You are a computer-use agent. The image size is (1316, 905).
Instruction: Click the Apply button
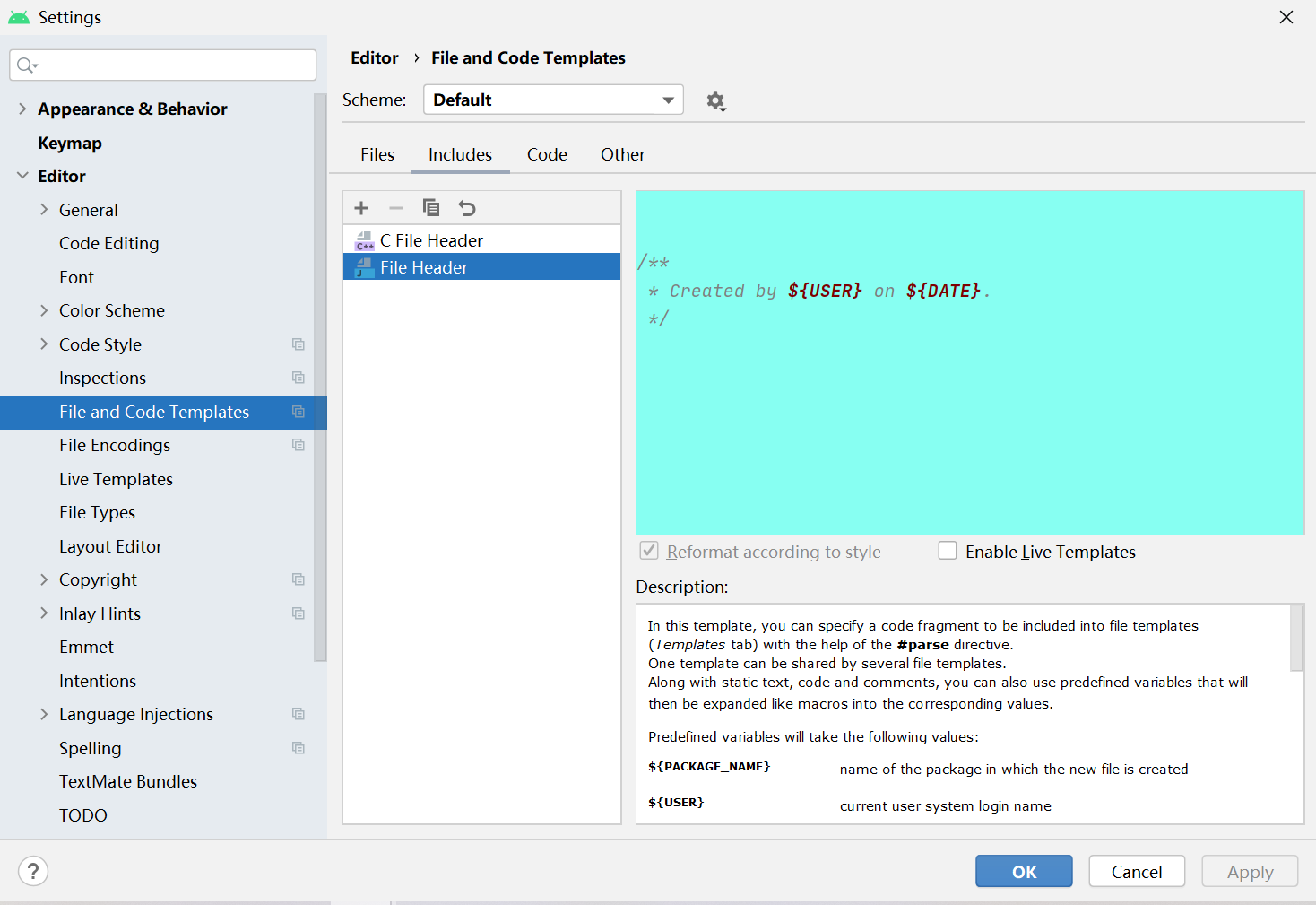(1250, 871)
